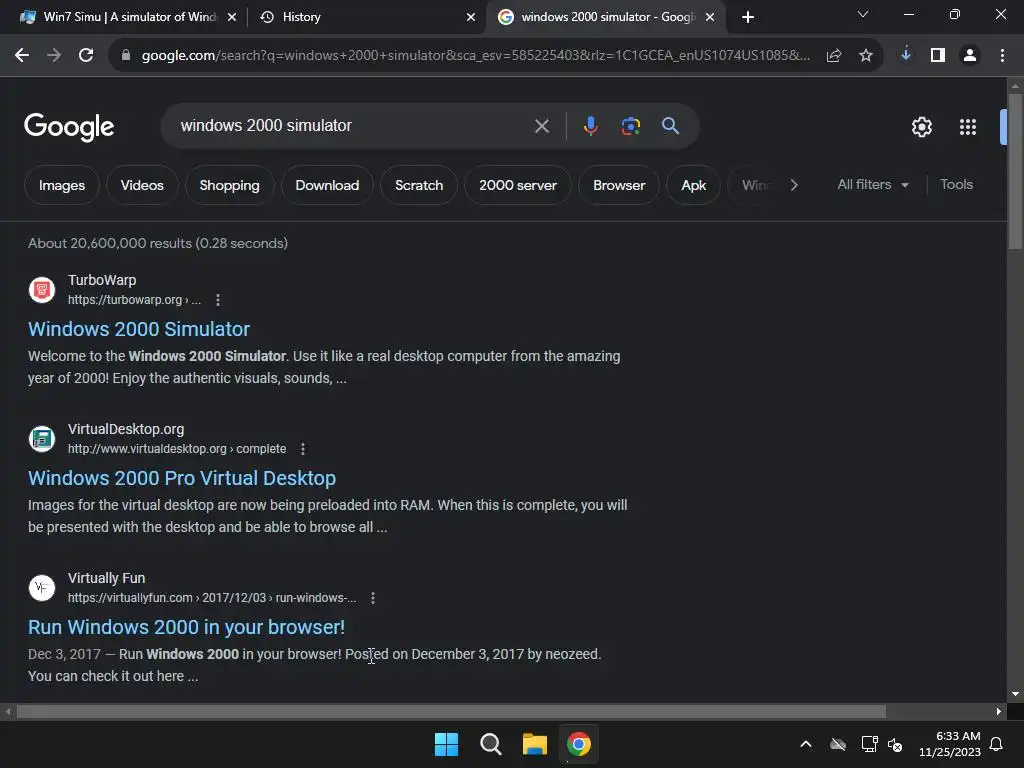The width and height of the screenshot is (1024, 768).
Task: Open Windows 2000 Simulator link
Action: tap(139, 329)
